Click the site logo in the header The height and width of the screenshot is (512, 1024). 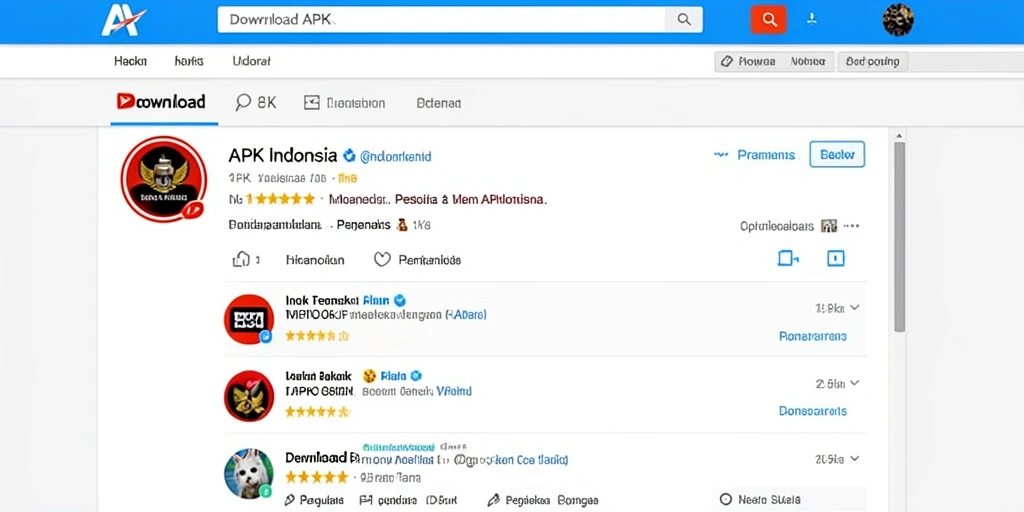pyautogui.click(x=123, y=20)
